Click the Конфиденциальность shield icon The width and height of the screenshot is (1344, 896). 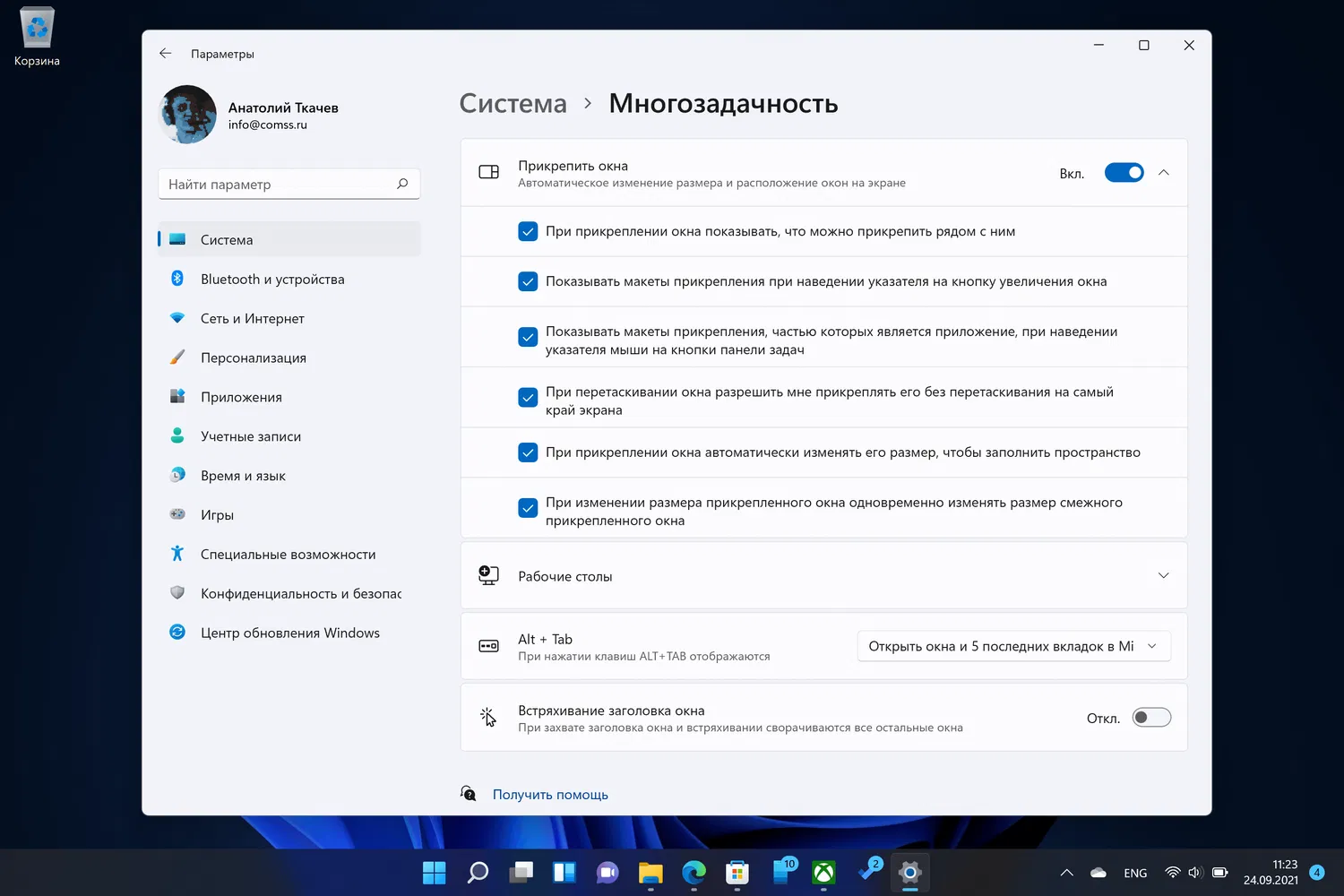(177, 593)
